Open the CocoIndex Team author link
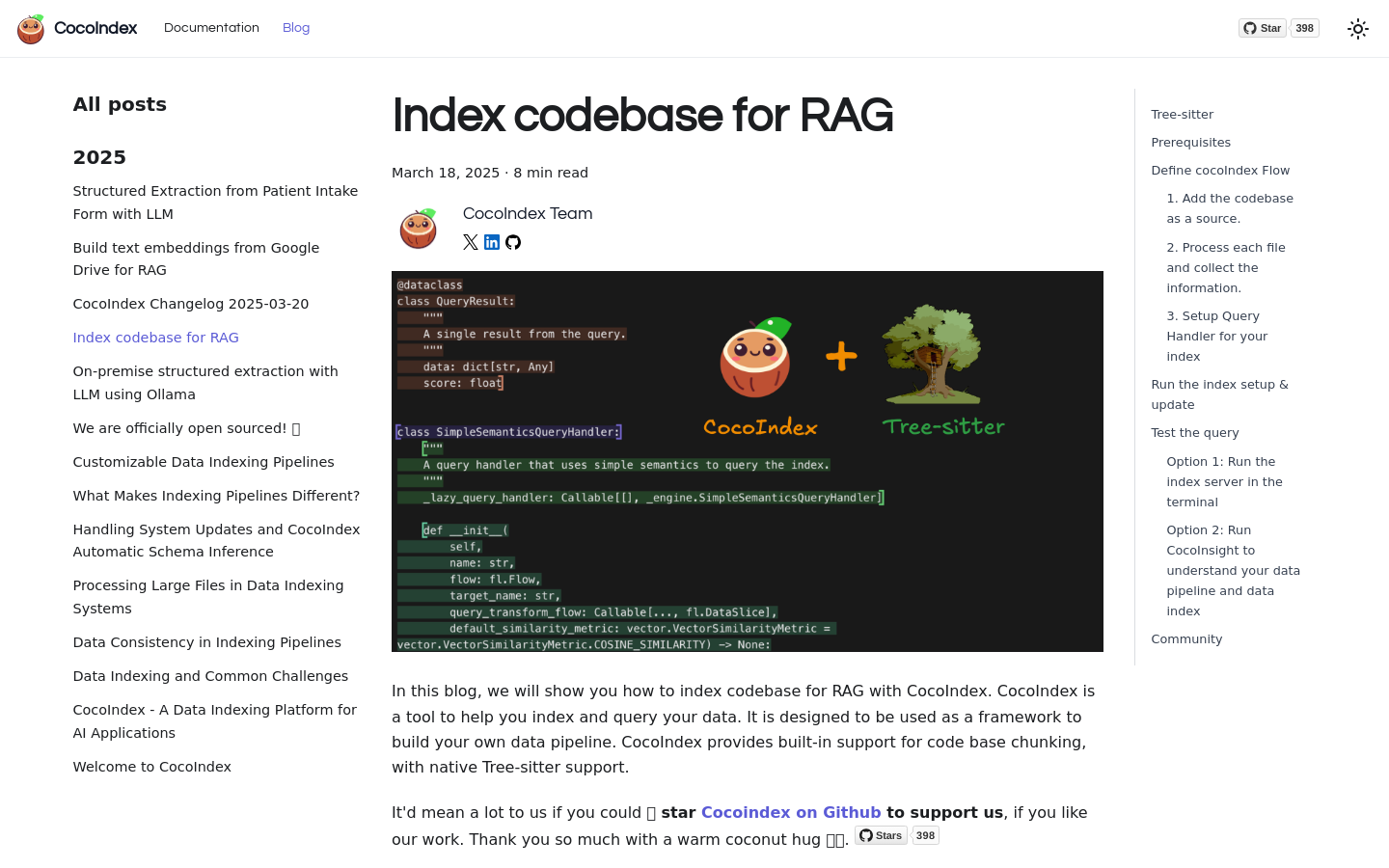 pyautogui.click(x=528, y=214)
